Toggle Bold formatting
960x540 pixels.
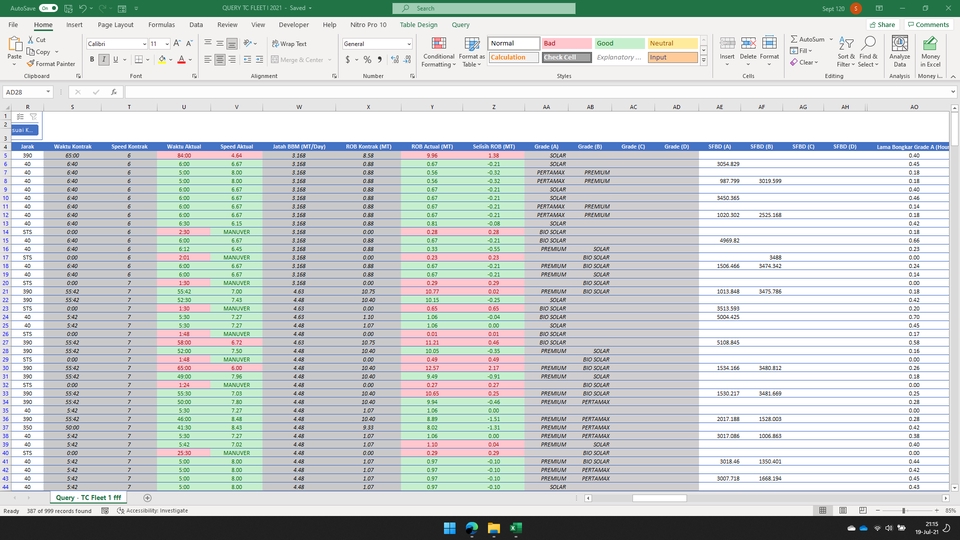pyautogui.click(x=92, y=59)
